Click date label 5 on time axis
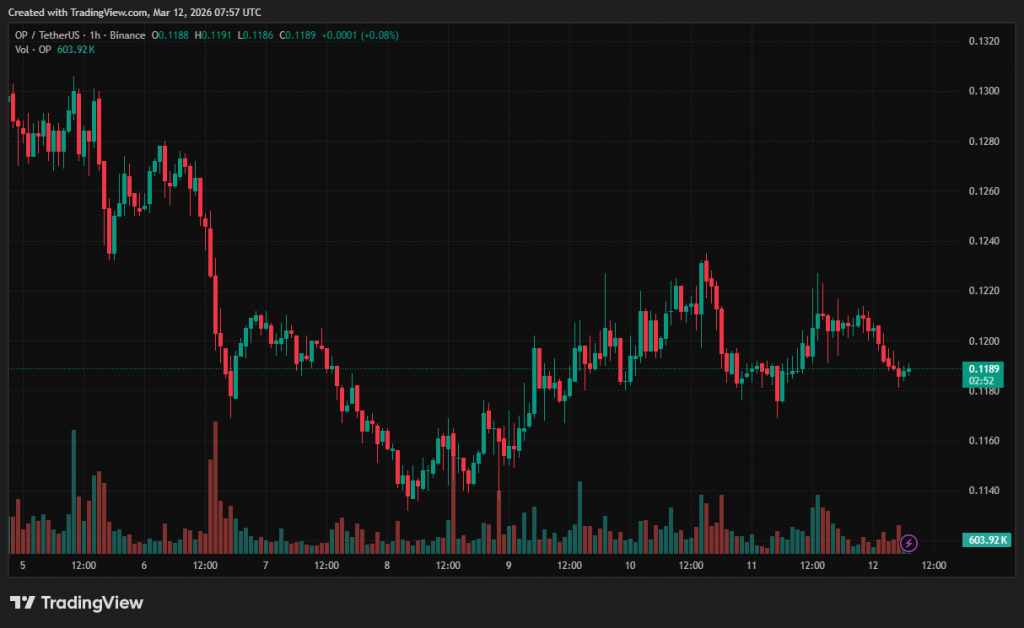This screenshot has width=1024, height=628. click(23, 565)
